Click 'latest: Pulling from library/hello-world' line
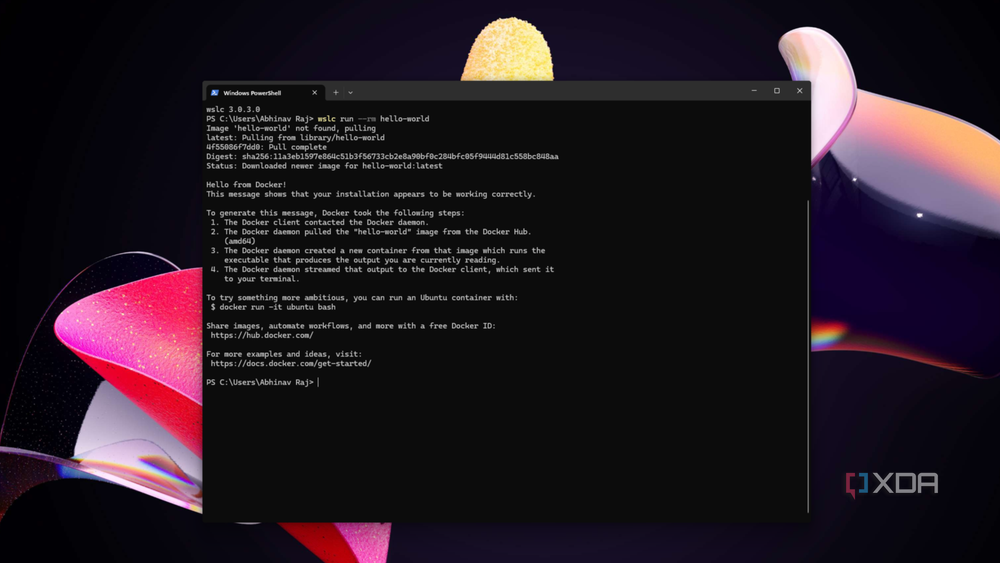1000x563 pixels. pos(295,138)
